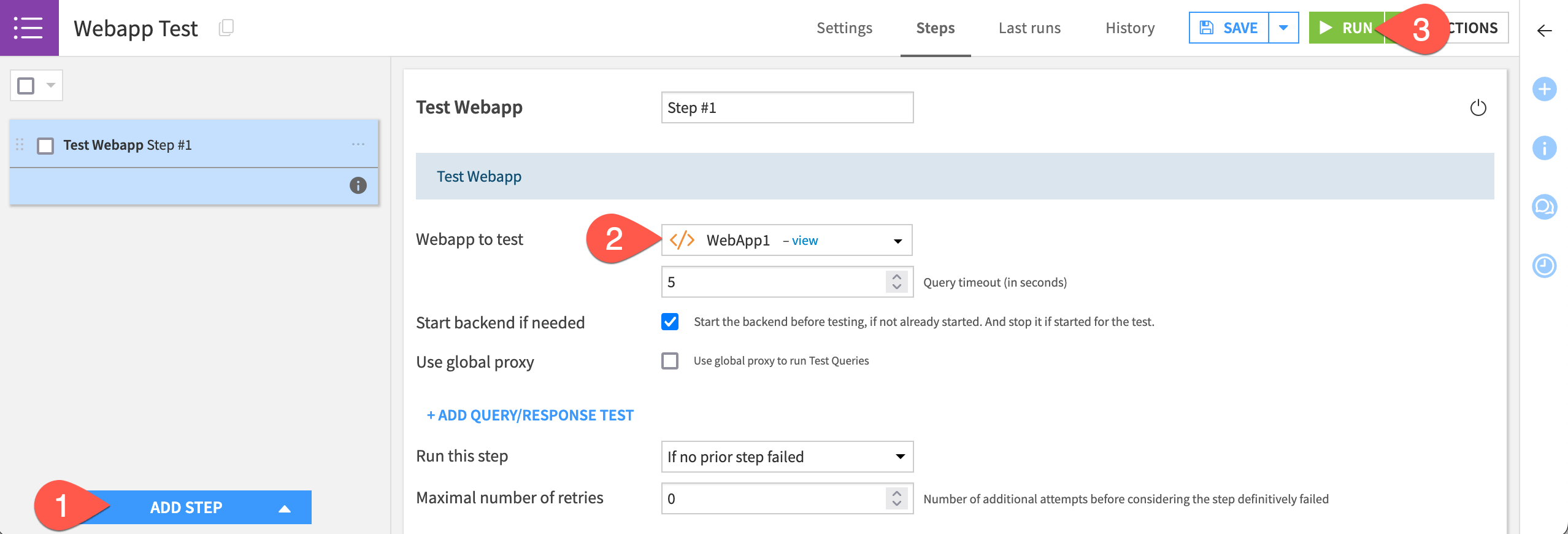Image resolution: width=1568 pixels, height=534 pixels.
Task: Select the Test Webapp Step #1 row
Action: [194, 145]
